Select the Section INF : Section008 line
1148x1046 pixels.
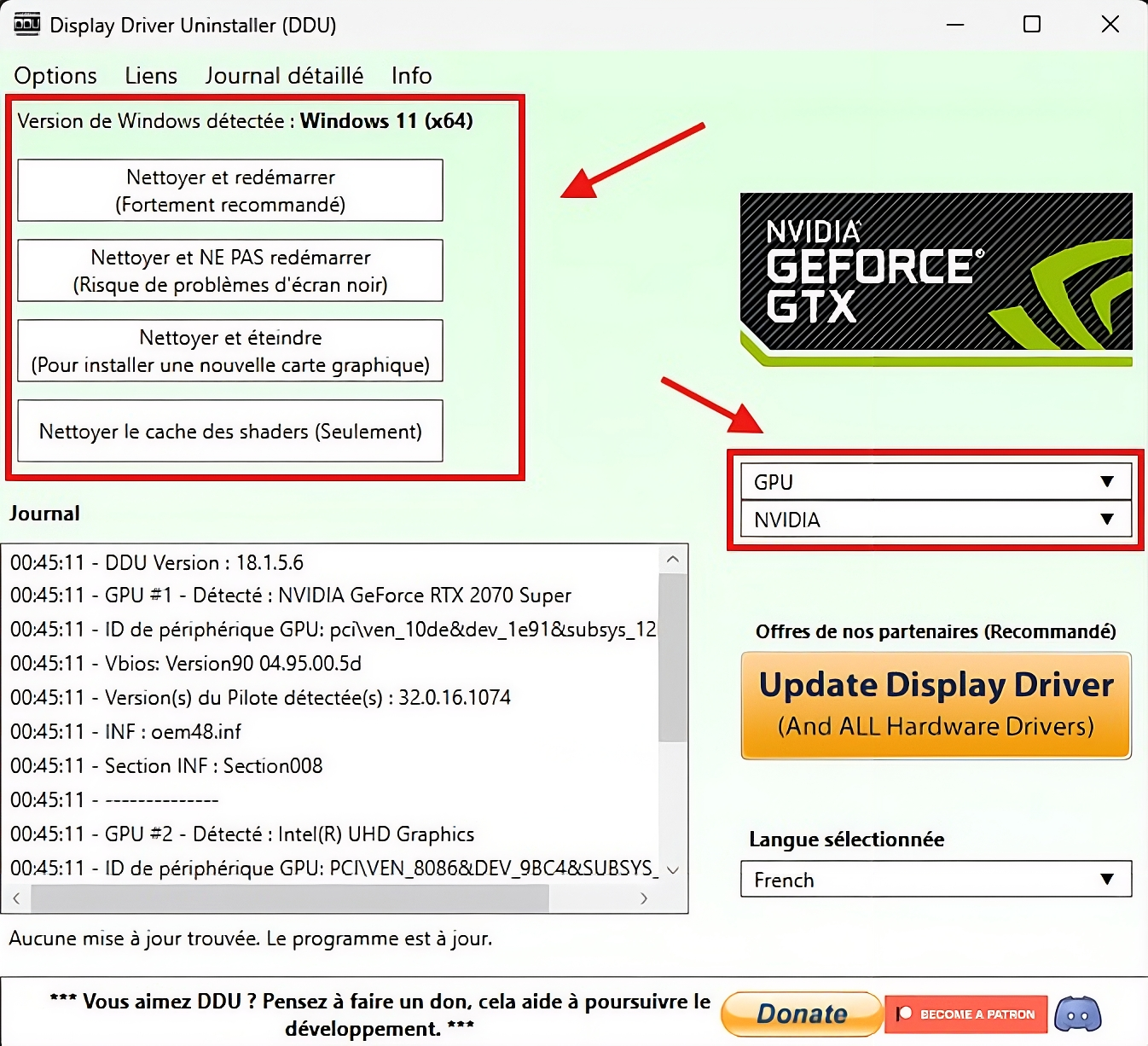pos(166,766)
